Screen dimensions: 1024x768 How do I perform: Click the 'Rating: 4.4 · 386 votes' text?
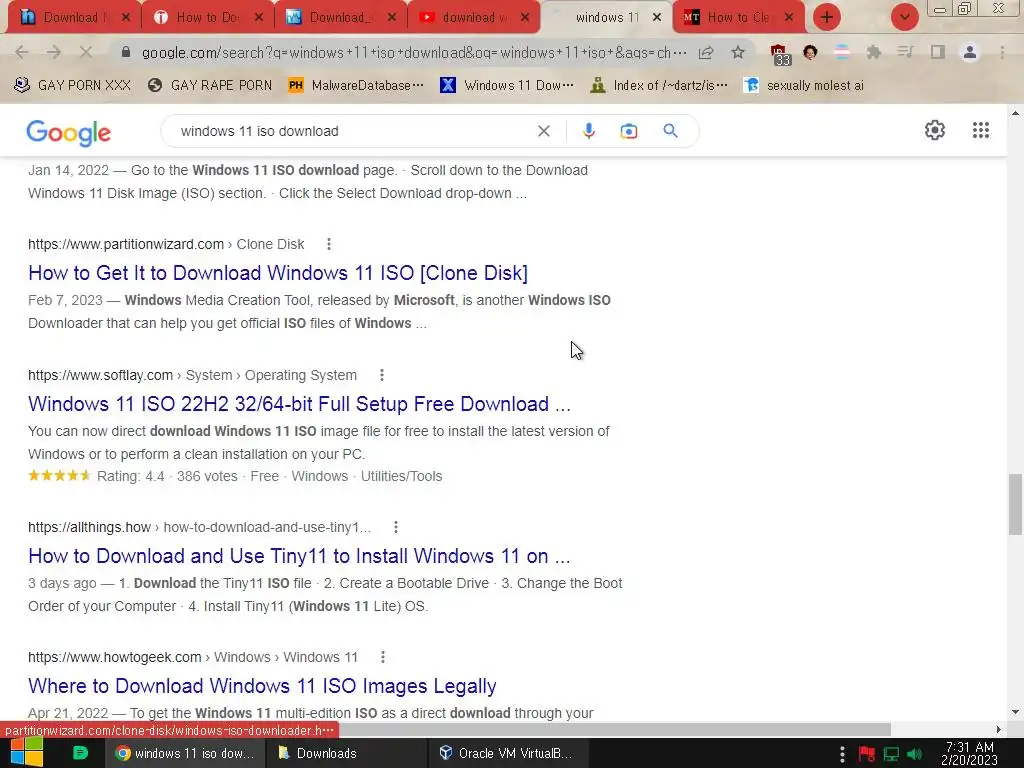click(167, 477)
